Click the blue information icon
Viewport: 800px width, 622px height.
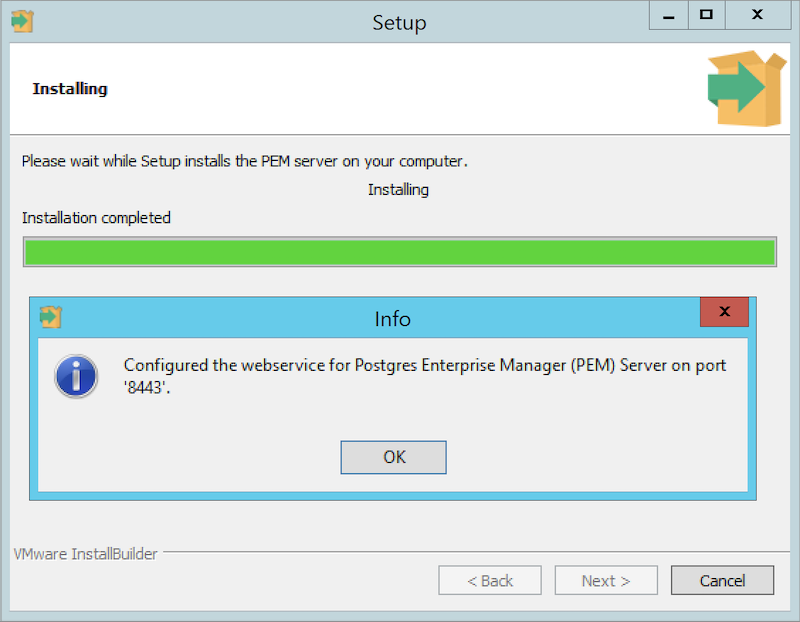click(76, 376)
